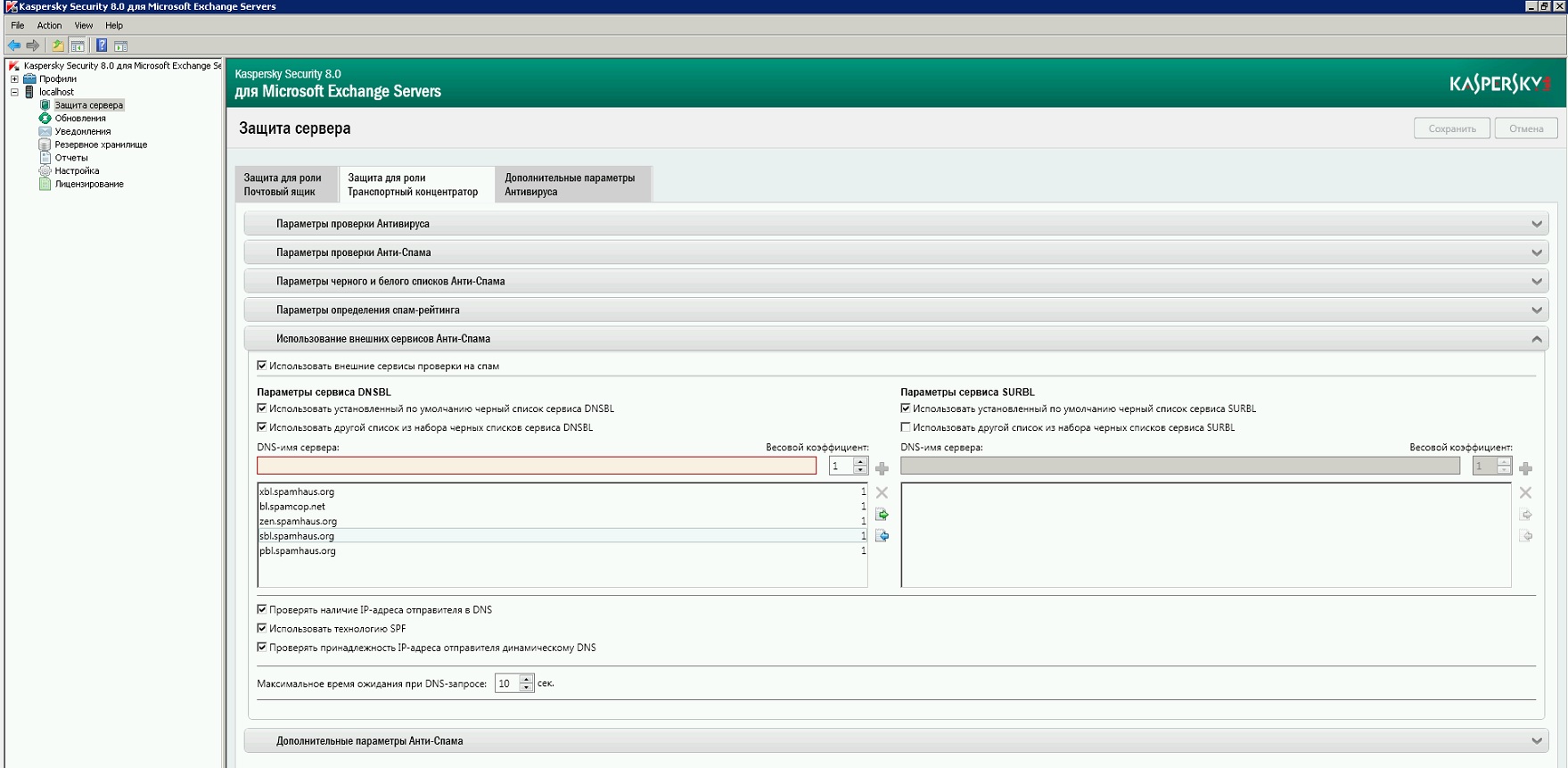Expand Параметры определения спам-рейтинга section
The width and height of the screenshot is (1568, 768).
896,310
